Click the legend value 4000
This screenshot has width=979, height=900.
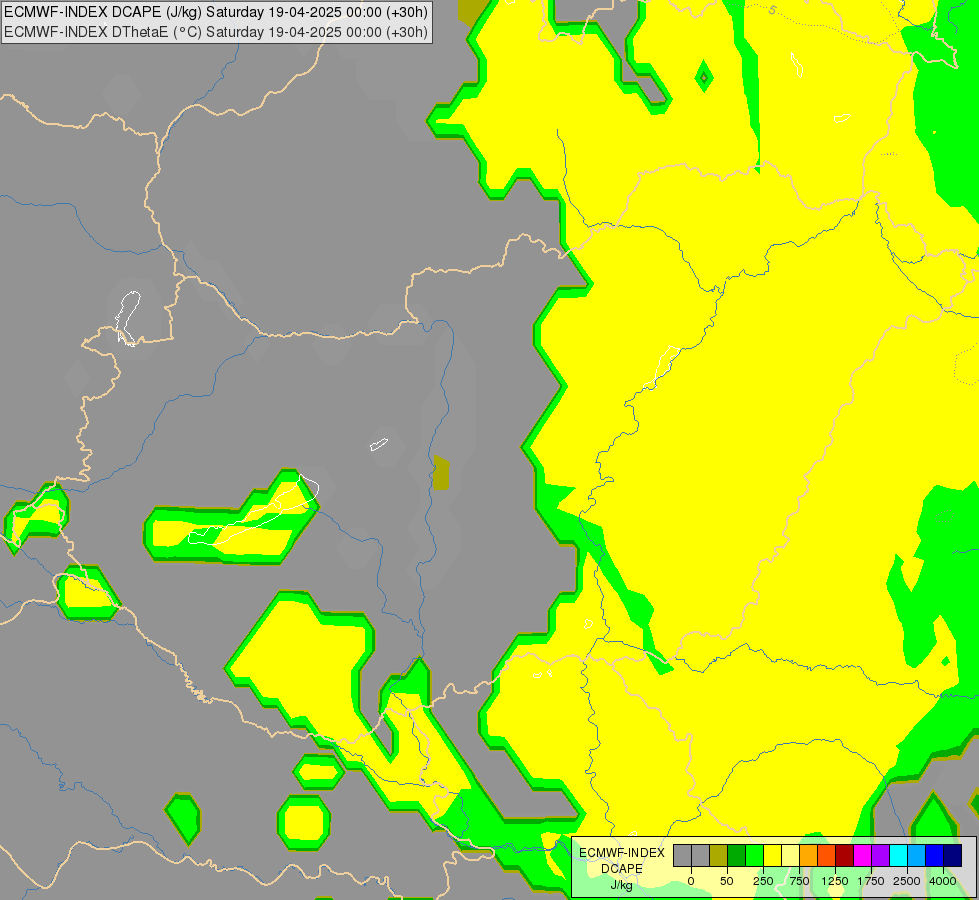point(943,881)
